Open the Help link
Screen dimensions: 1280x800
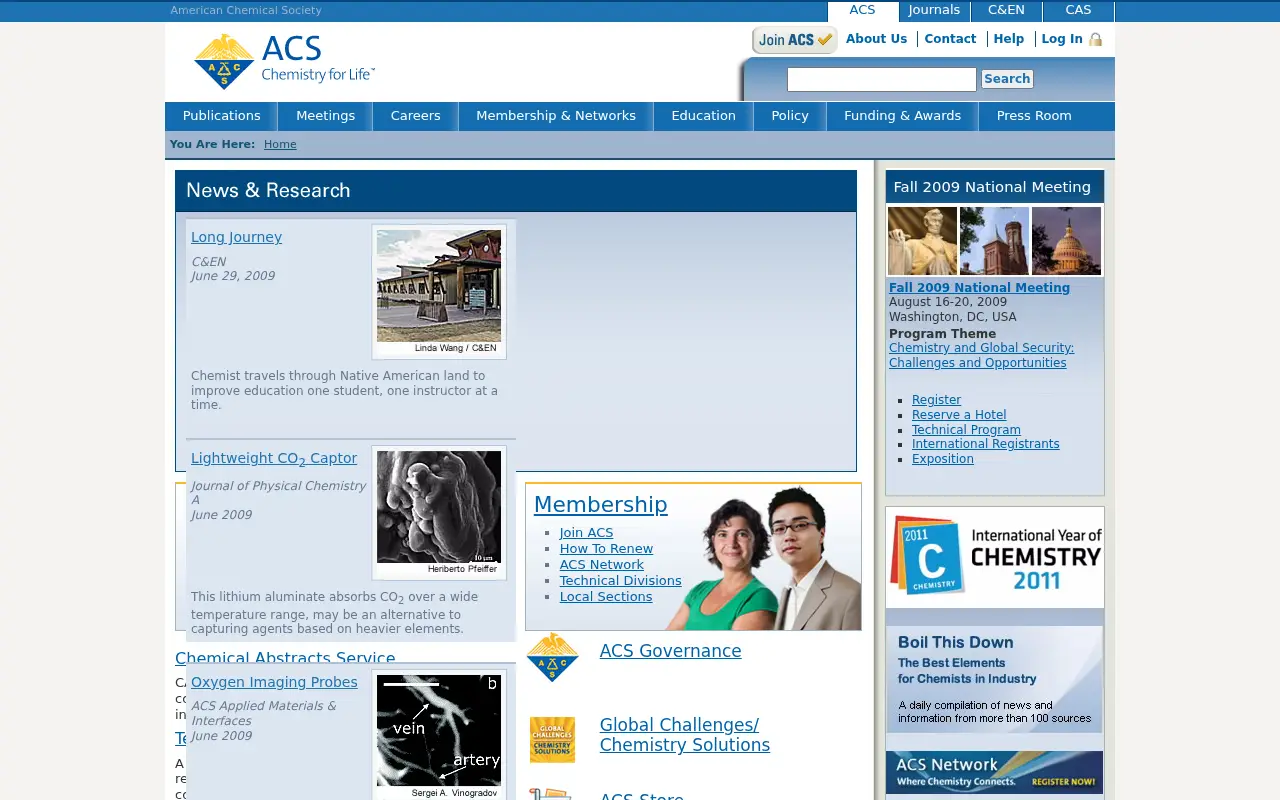pyautogui.click(x=1008, y=39)
